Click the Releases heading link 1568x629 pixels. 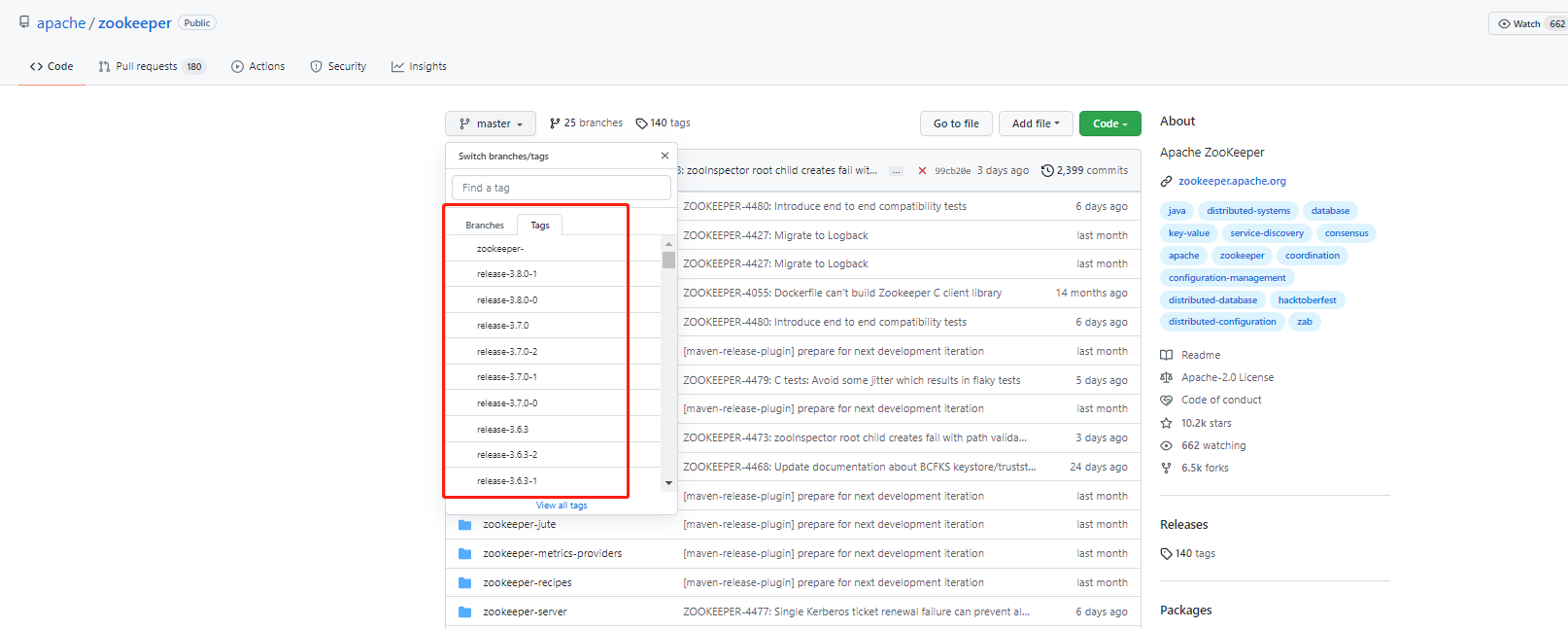pyautogui.click(x=1184, y=524)
